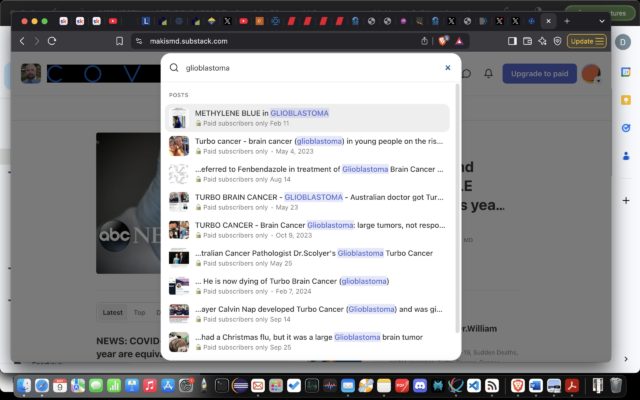Open Tasks checkmark icon in background window side panel
The width and height of the screenshot is (640, 400).
pos(626,128)
